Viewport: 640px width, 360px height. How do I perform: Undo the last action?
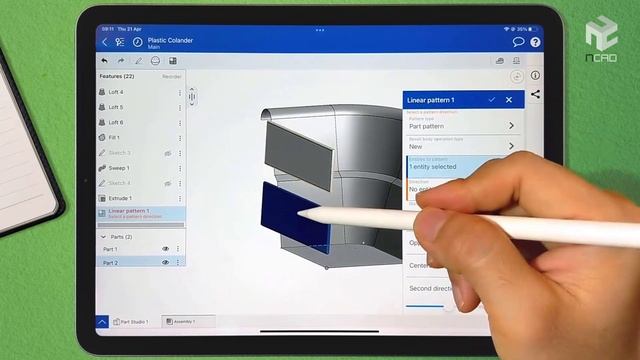(x=104, y=61)
